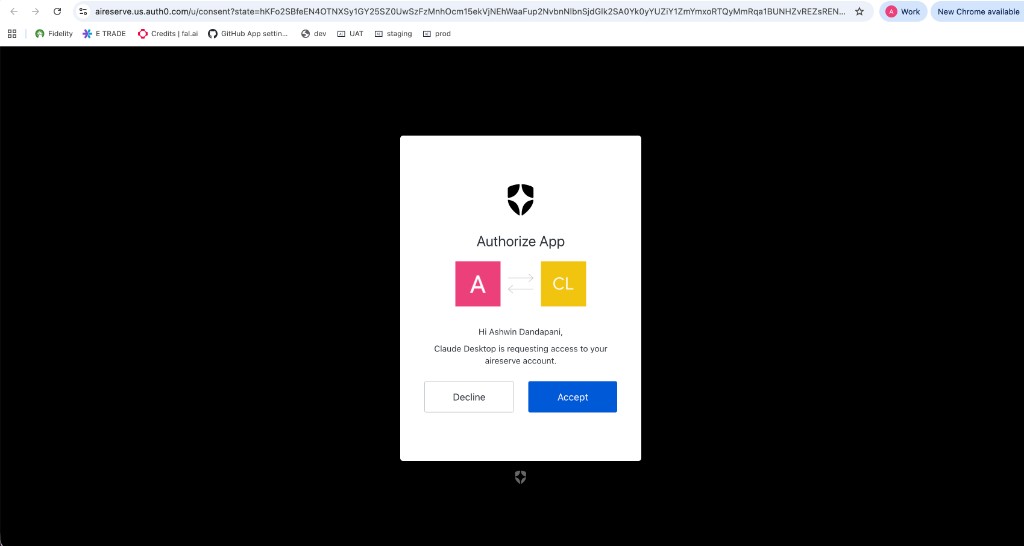
Task: Reload the auth0 consent page
Action: pyautogui.click(x=57, y=12)
